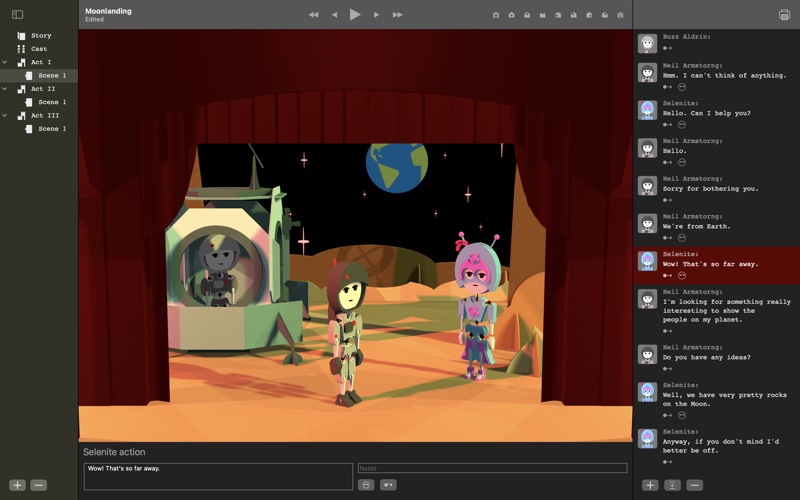Collapse the Act III chevron
Image resolution: width=800 pixels, height=500 pixels.
click(5, 115)
